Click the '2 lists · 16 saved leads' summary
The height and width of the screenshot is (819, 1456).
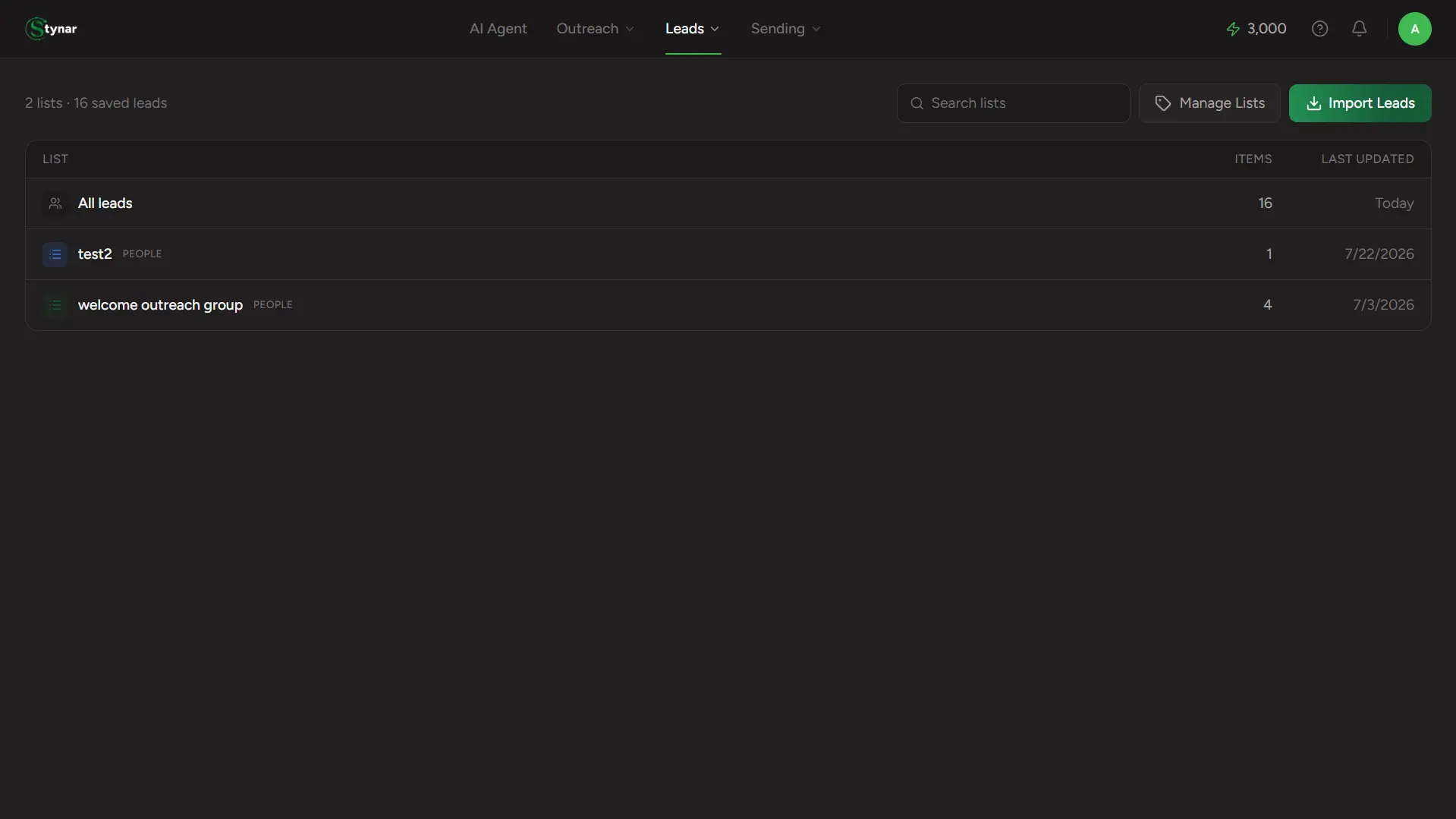(x=96, y=103)
